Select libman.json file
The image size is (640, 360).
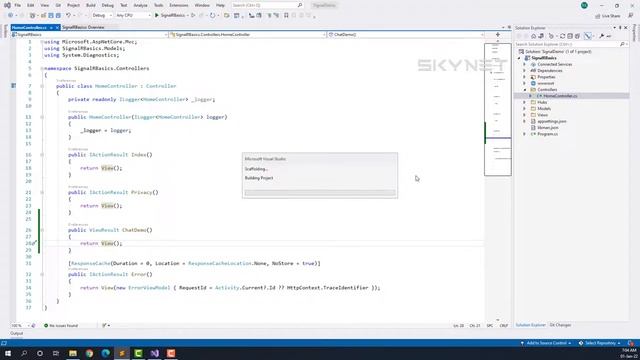click(x=547, y=127)
